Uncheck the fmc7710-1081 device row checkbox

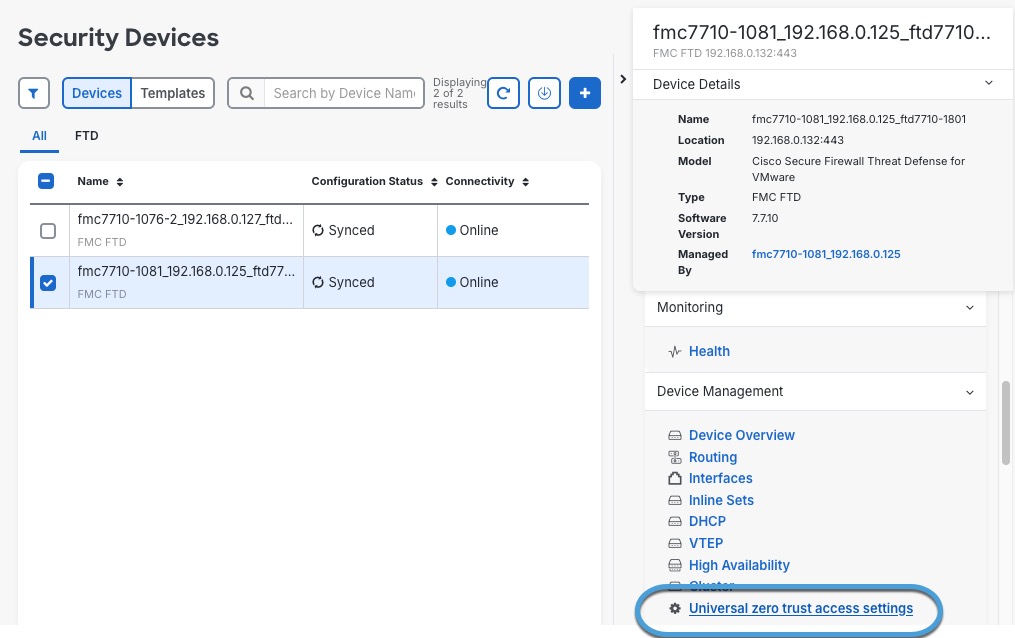[47, 283]
